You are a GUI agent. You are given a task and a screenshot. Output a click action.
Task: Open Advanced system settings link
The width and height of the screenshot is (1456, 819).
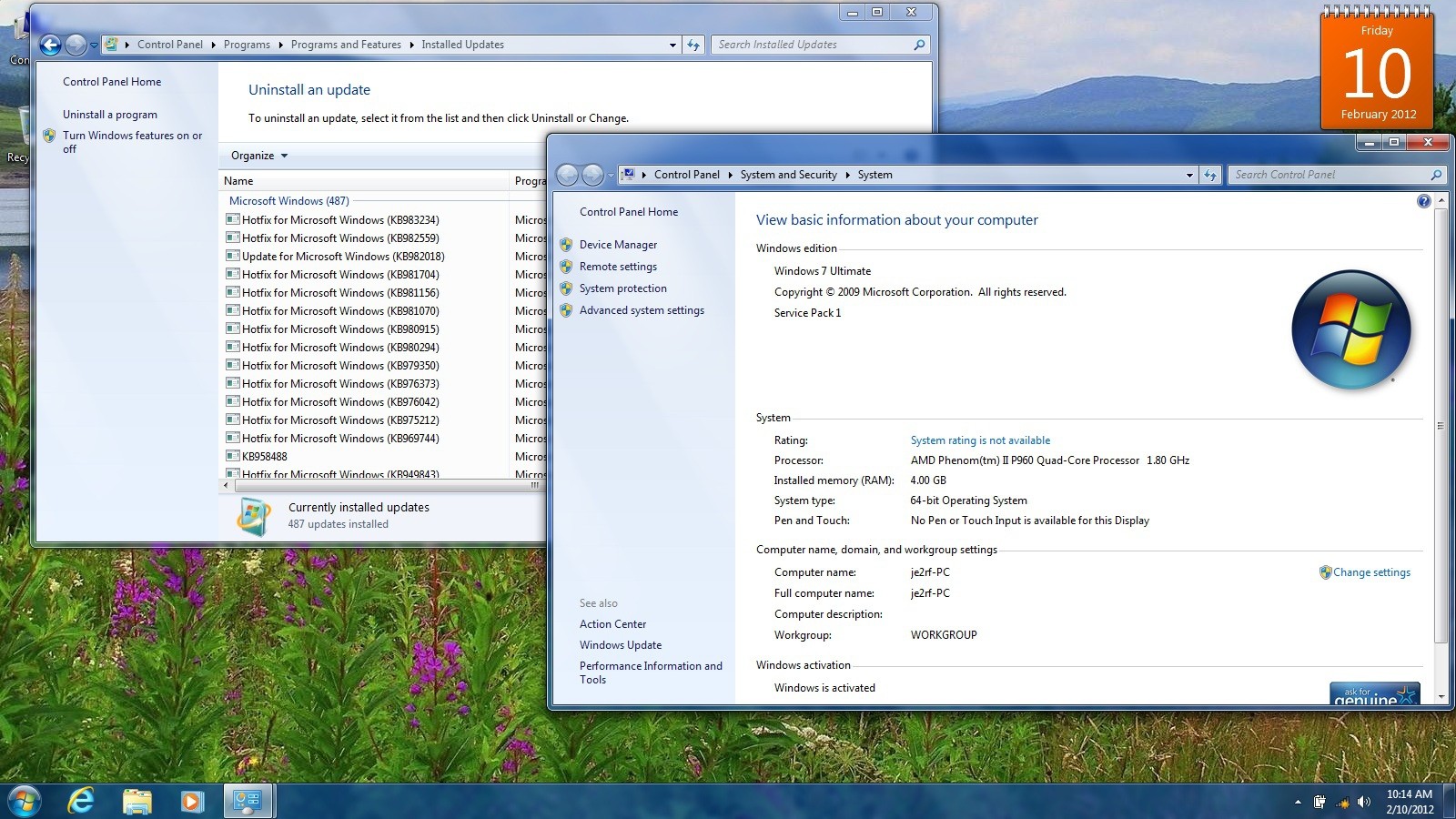(x=642, y=310)
